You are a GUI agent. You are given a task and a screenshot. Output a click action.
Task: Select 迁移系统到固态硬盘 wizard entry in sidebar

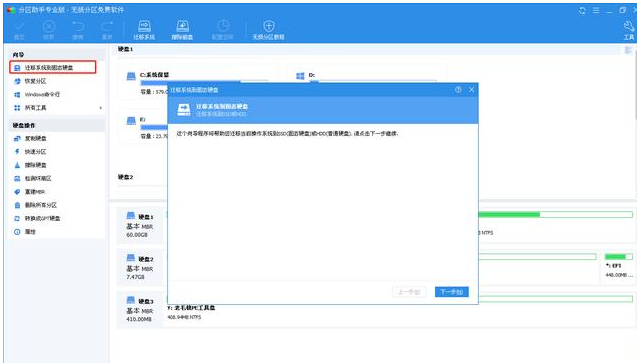53,67
